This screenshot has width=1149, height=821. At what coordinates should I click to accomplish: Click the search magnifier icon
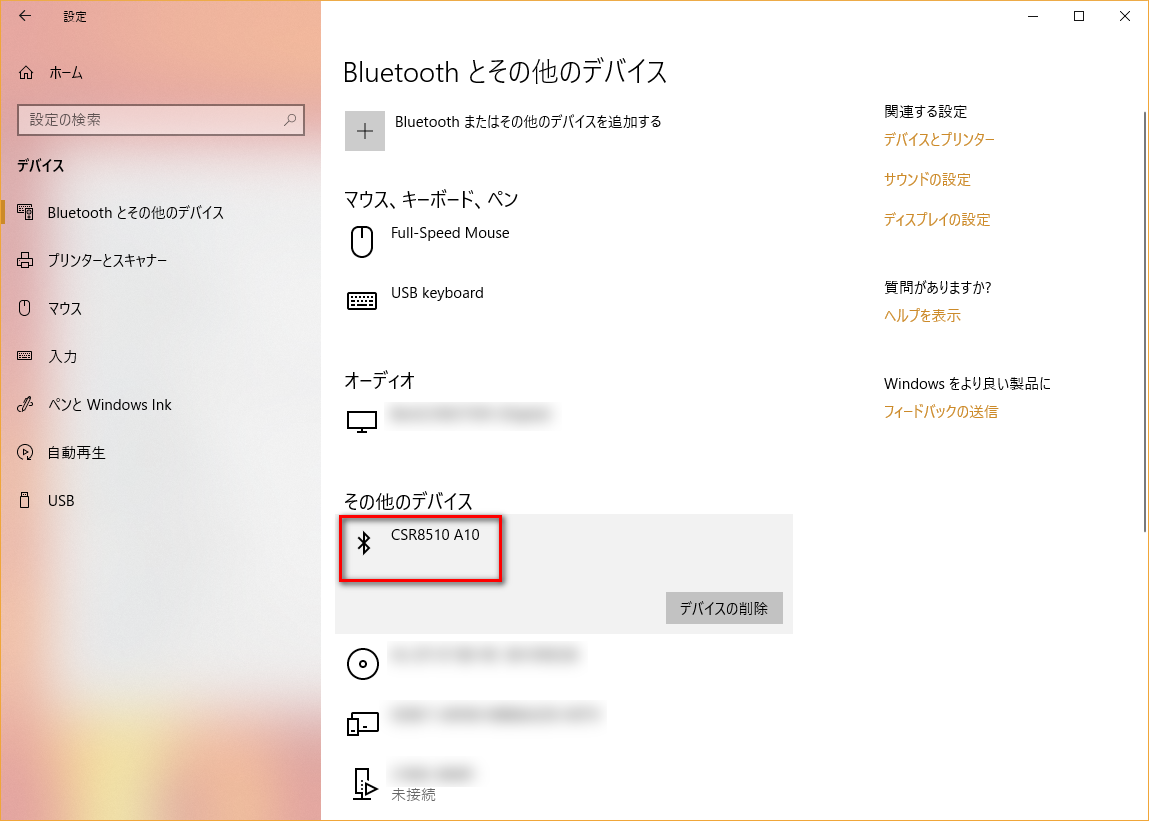click(x=290, y=120)
